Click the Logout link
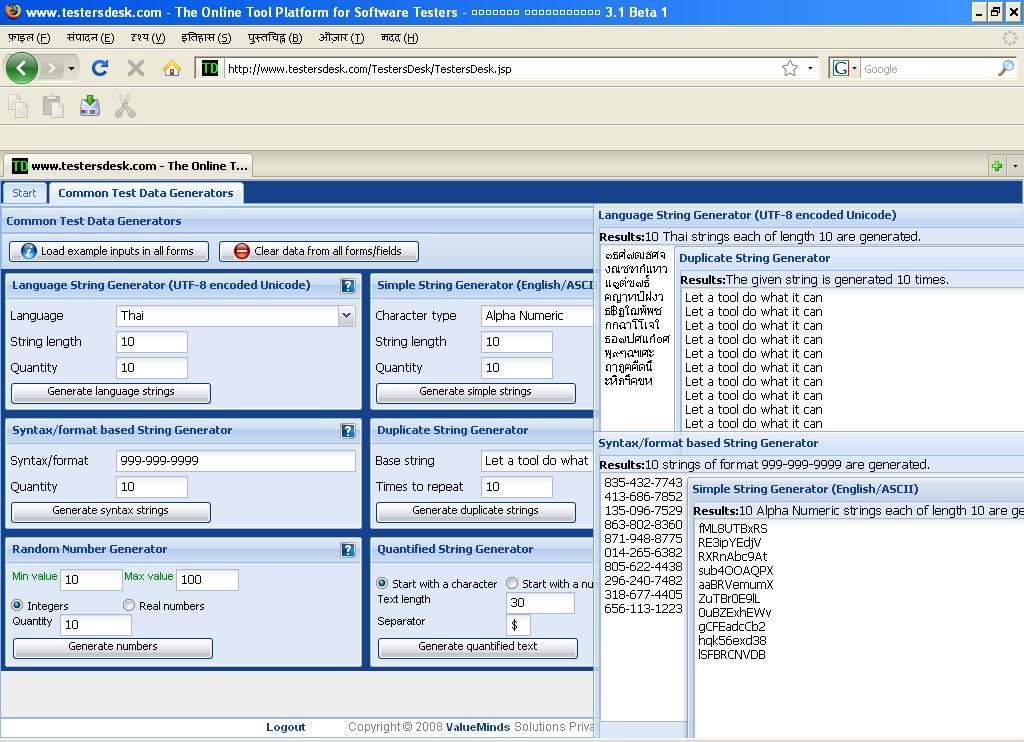Viewport: 1024px width, 742px height. click(x=285, y=727)
